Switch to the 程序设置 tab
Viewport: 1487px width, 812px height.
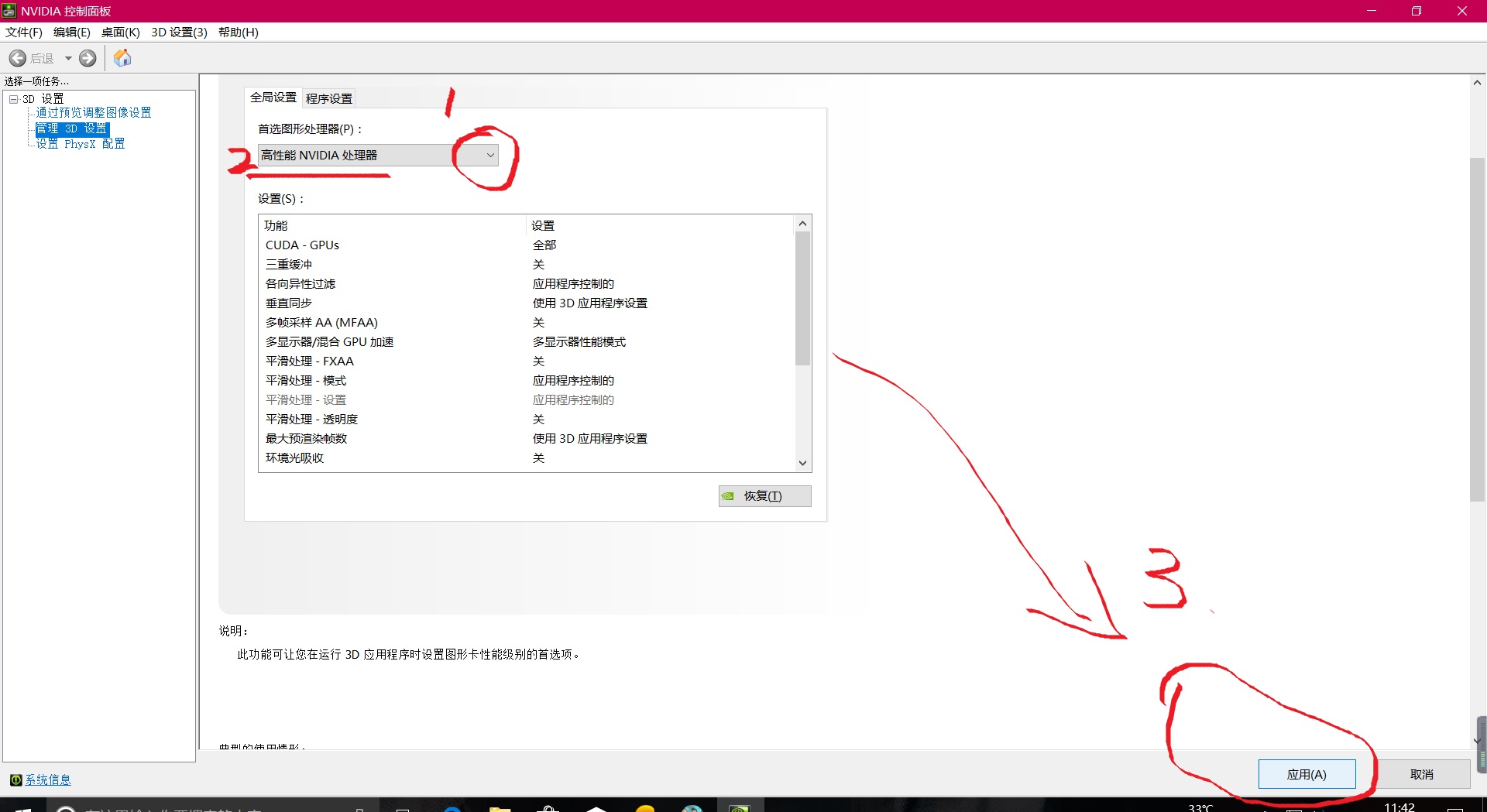pos(329,98)
